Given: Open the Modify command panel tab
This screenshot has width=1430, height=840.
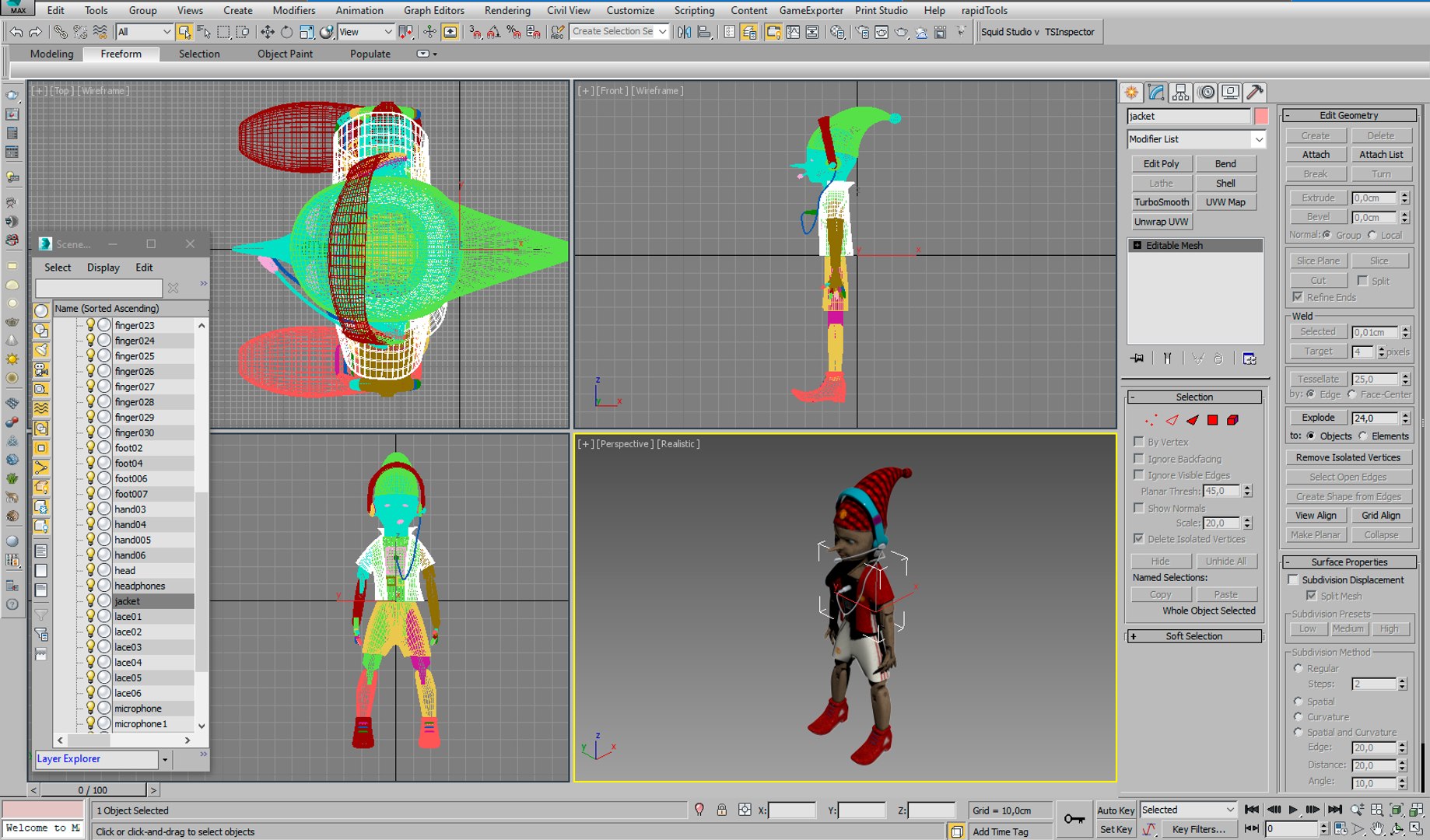Looking at the screenshot, I should pyautogui.click(x=1156, y=93).
